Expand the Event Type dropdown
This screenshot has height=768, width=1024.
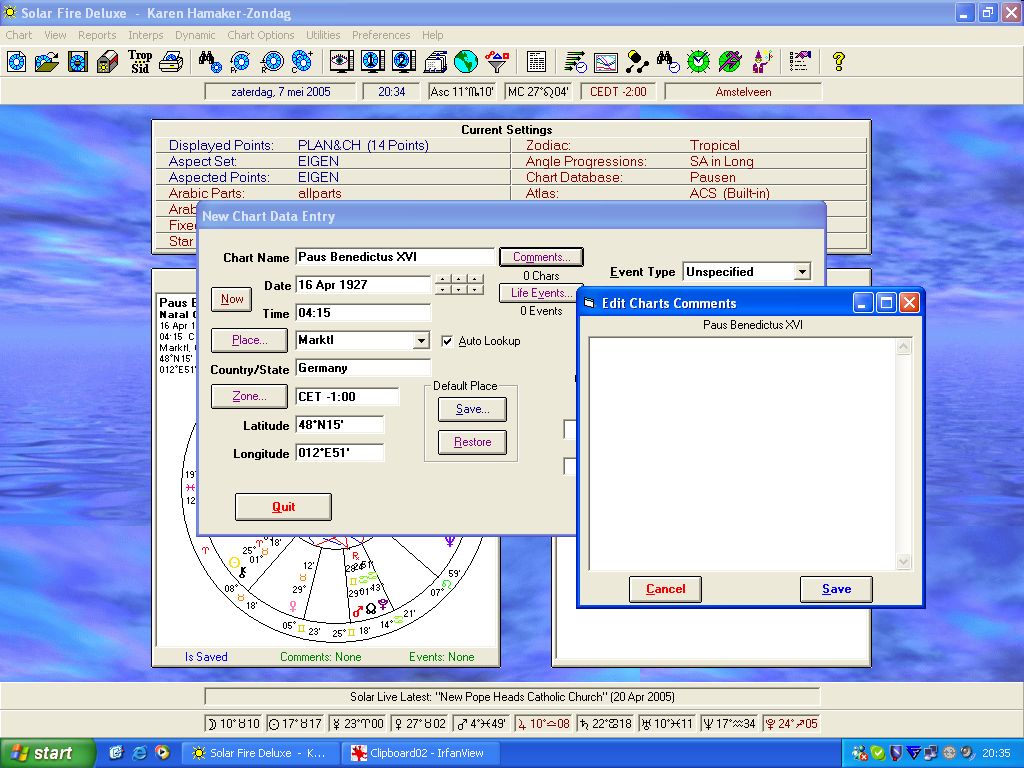801,272
